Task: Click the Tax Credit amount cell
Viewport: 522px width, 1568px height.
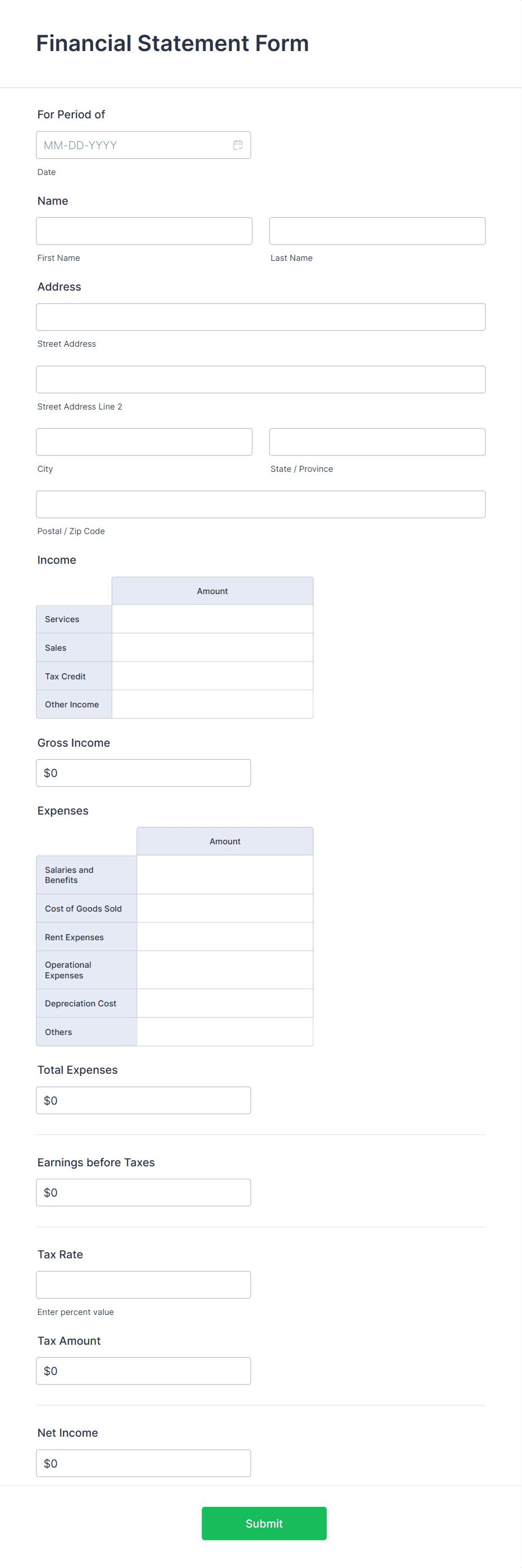Action: [212, 675]
